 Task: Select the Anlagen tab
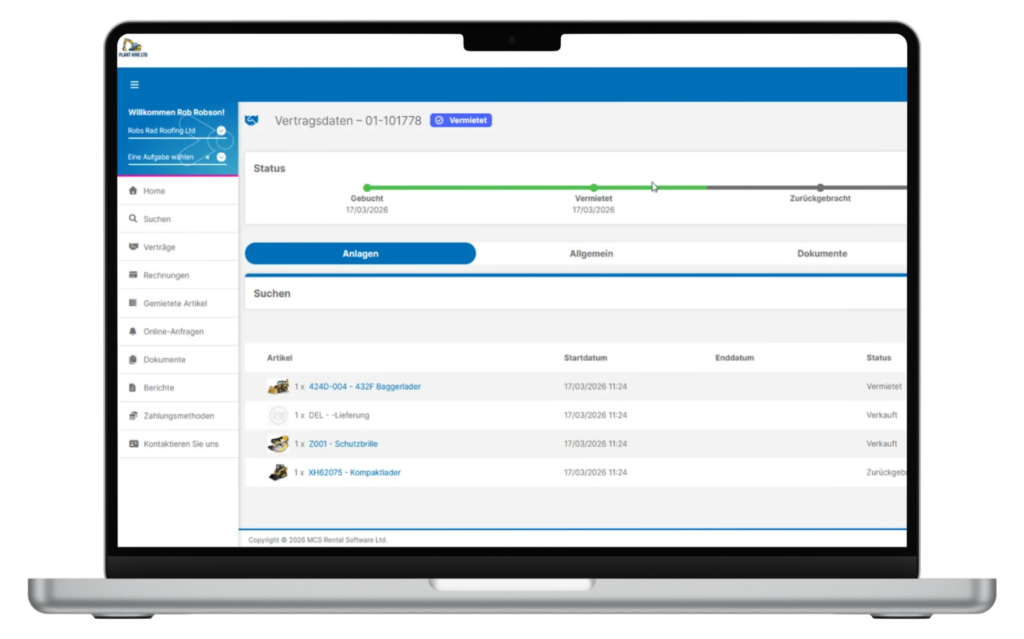pyautogui.click(x=360, y=254)
